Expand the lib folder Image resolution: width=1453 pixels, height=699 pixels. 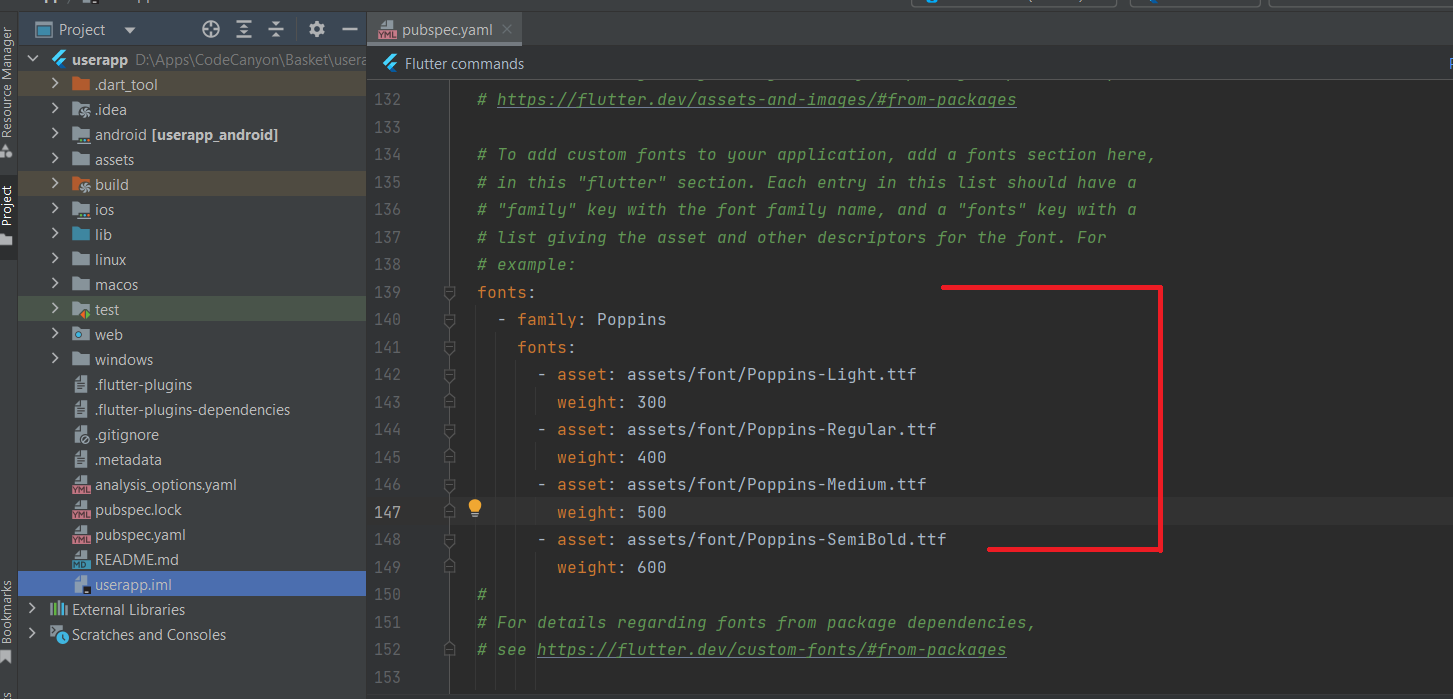[x=56, y=234]
